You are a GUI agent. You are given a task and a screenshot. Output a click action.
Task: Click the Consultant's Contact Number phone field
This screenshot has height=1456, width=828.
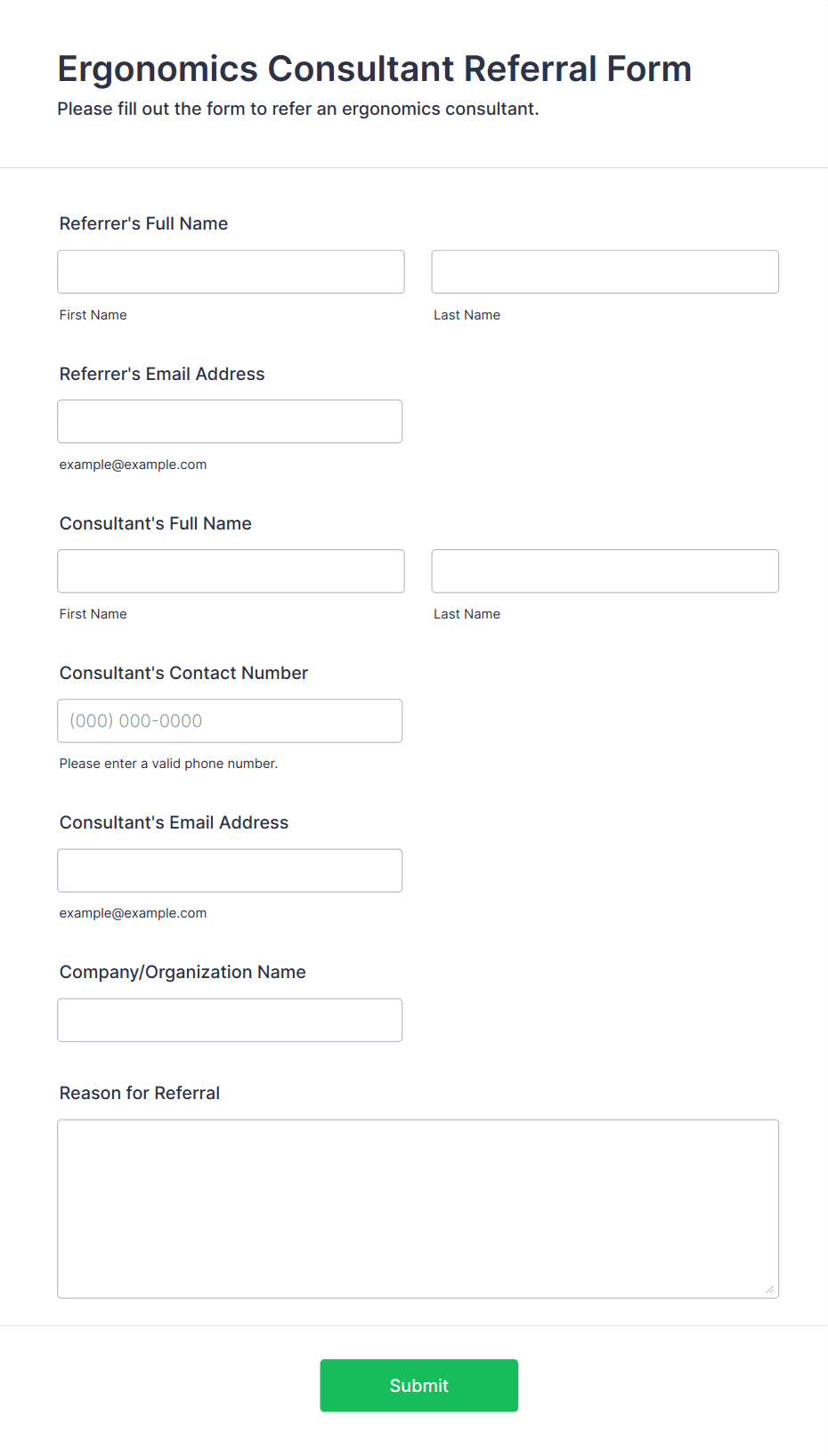230,720
